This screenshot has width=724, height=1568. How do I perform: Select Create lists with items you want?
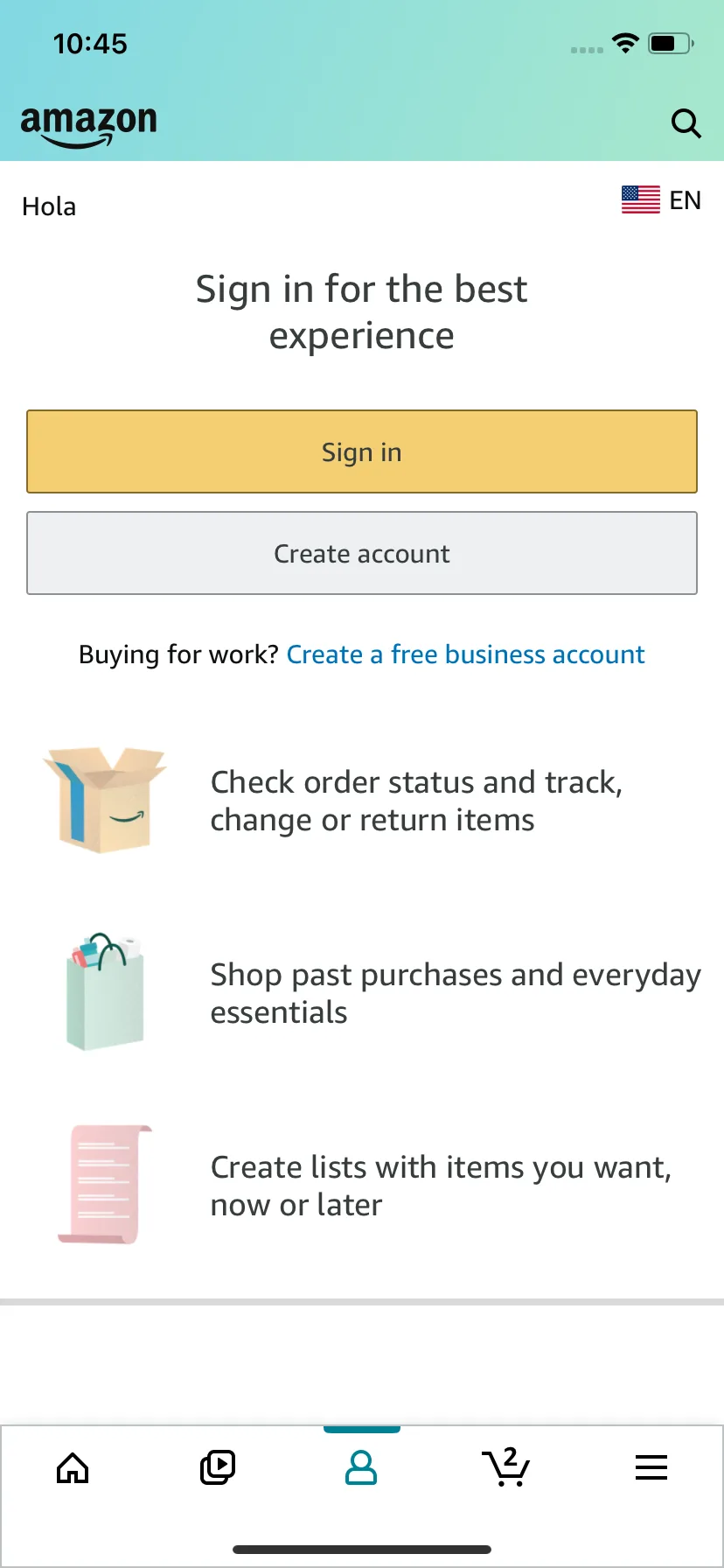[x=441, y=1186]
